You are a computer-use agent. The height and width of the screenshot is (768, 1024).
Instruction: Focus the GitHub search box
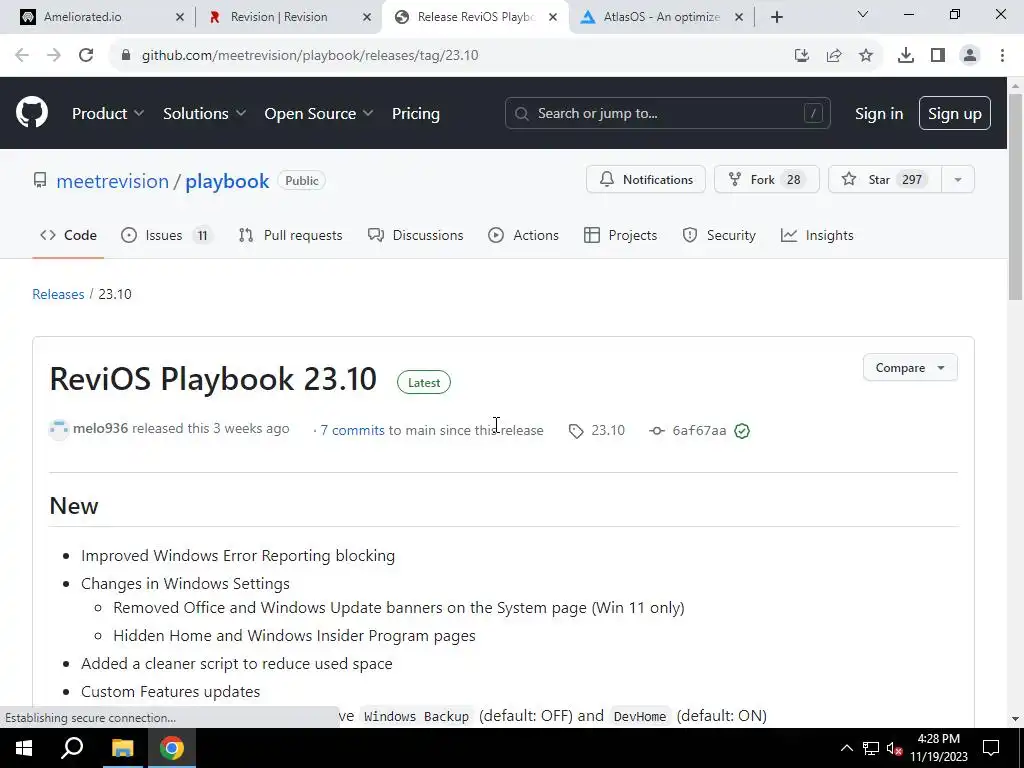(x=667, y=113)
